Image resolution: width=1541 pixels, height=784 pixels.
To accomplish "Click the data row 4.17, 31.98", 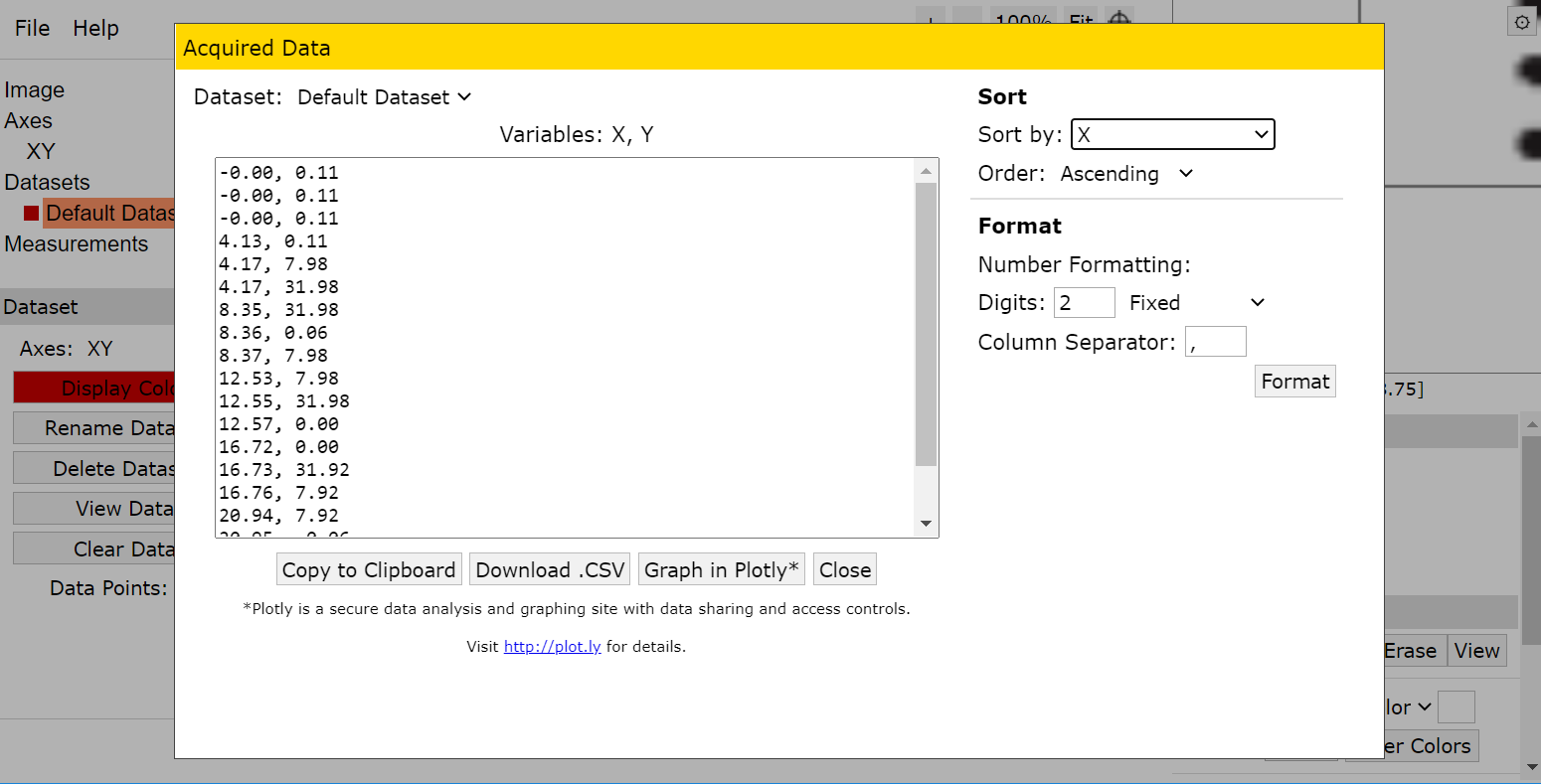I will coord(279,286).
